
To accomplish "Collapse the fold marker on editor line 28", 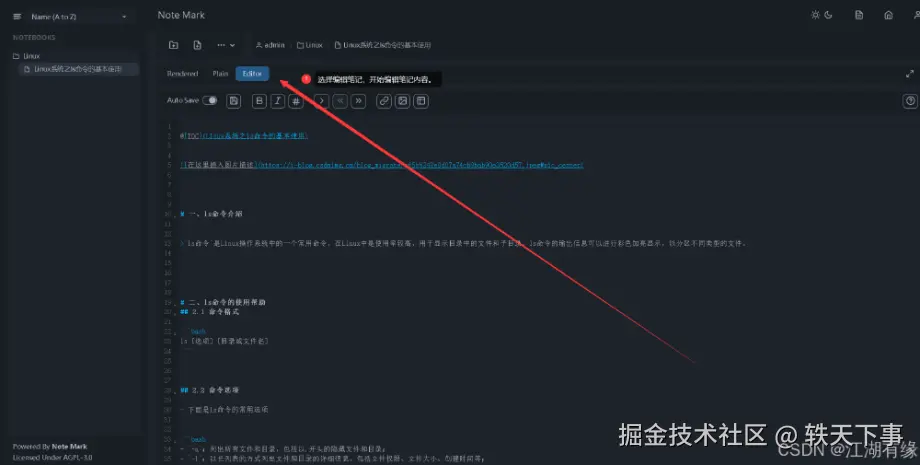I will 175,392.
